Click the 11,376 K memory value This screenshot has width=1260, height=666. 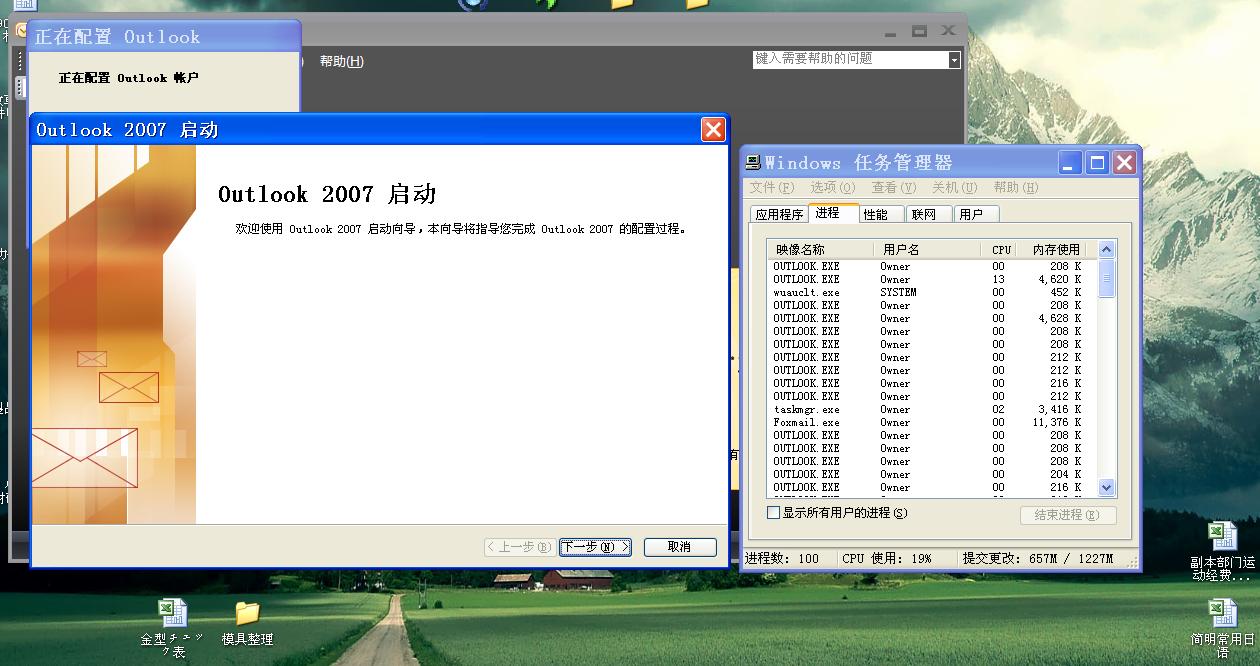tap(1057, 423)
